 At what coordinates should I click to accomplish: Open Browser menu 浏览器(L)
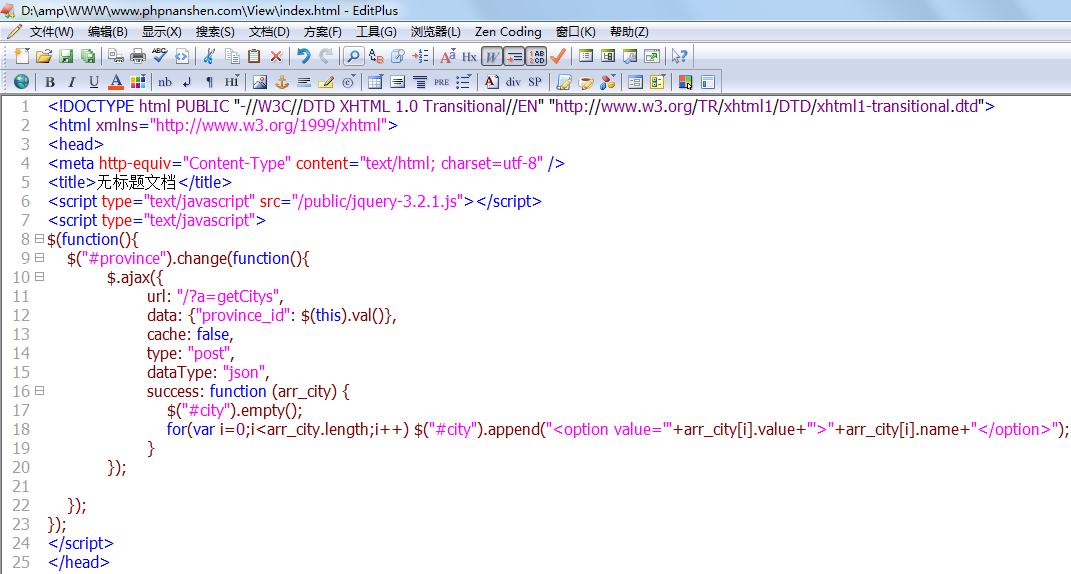pos(436,32)
